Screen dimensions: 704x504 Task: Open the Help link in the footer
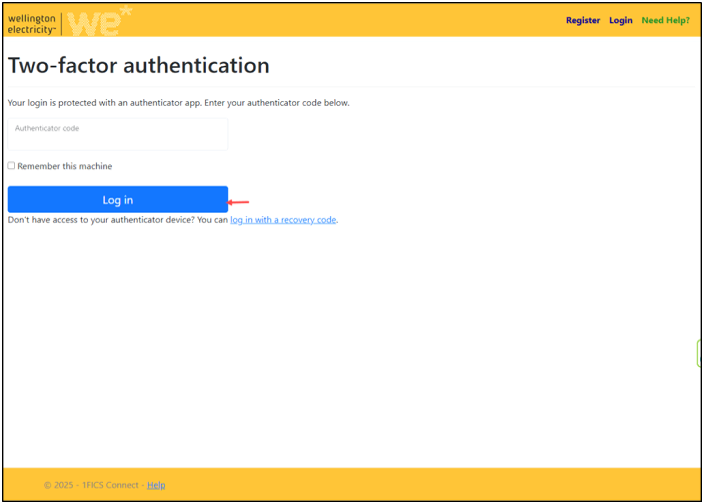pyautogui.click(x=156, y=485)
